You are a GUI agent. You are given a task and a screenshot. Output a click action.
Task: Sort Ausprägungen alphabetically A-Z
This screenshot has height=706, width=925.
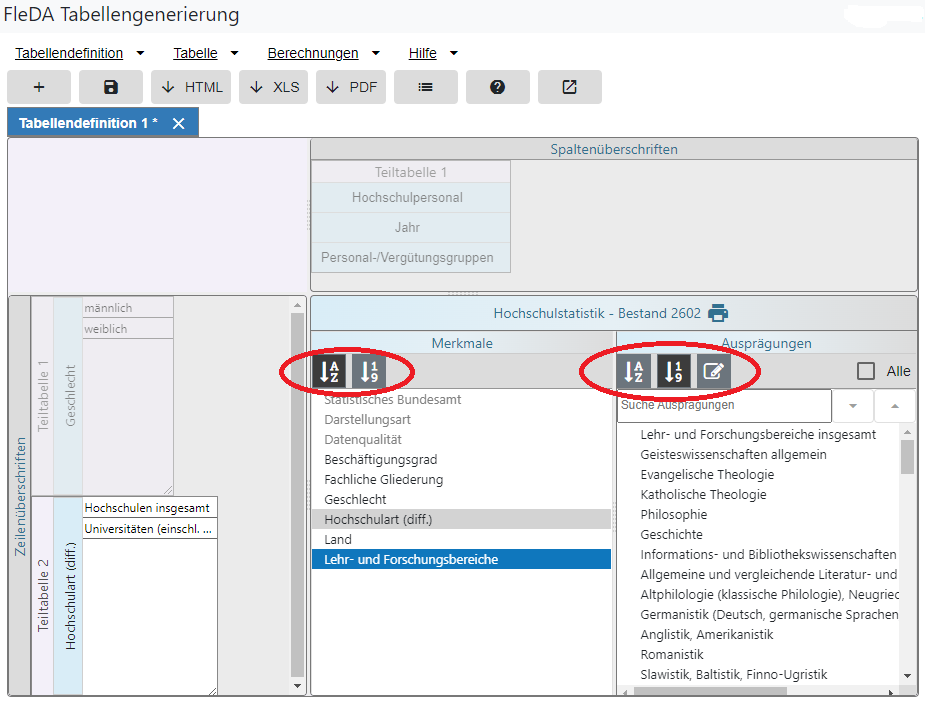click(x=634, y=372)
